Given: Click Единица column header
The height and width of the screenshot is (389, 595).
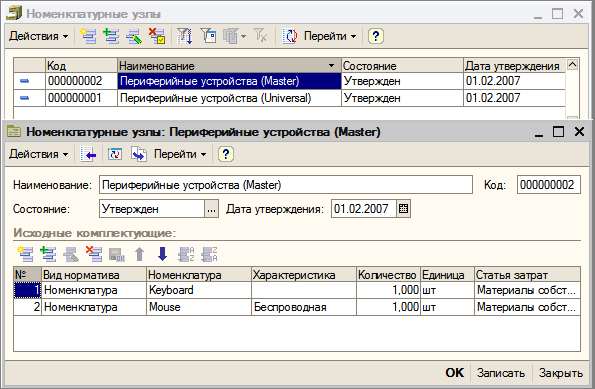Looking at the screenshot, I should pyautogui.click(x=447, y=274).
